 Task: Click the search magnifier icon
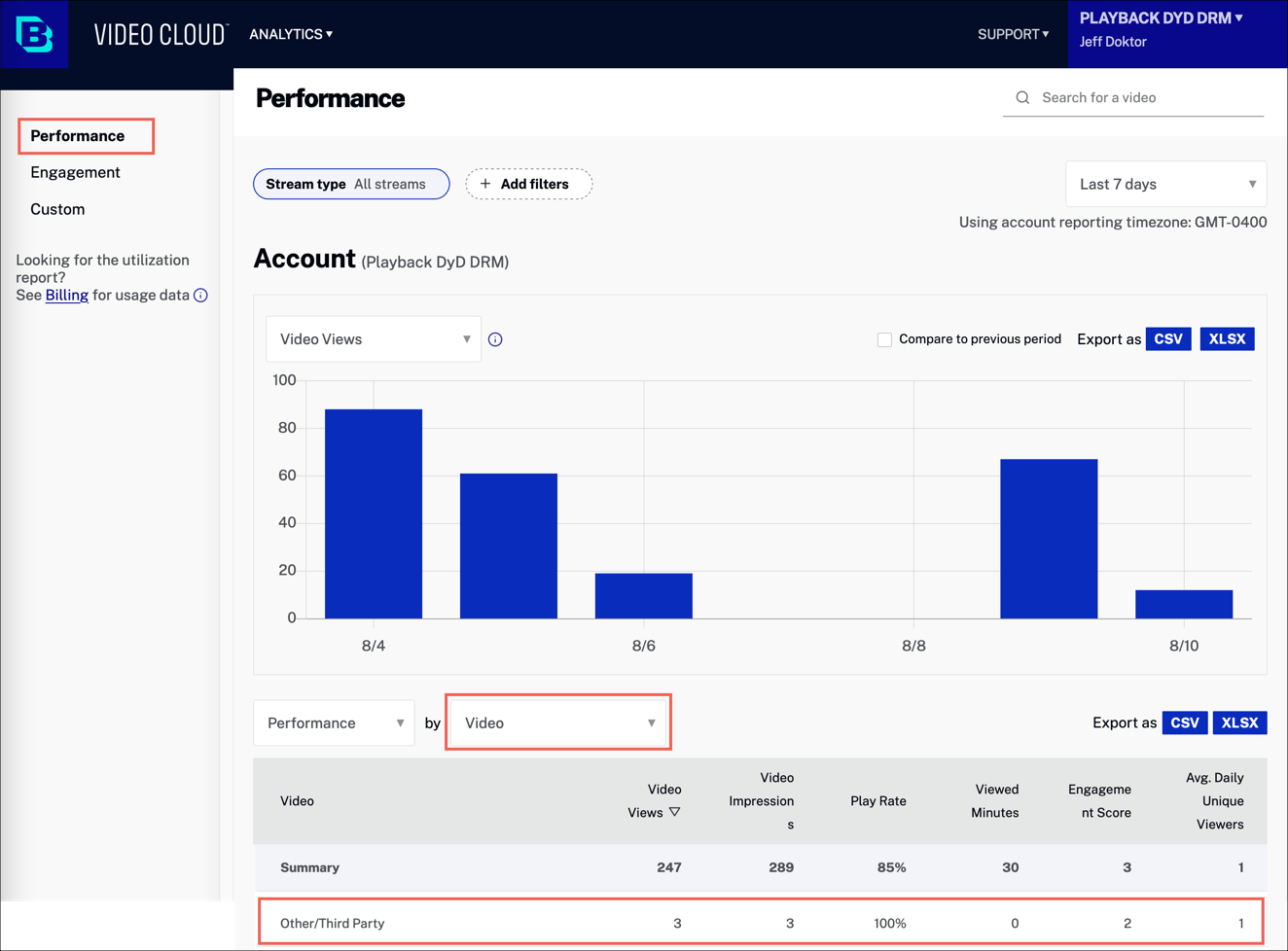(x=1022, y=97)
